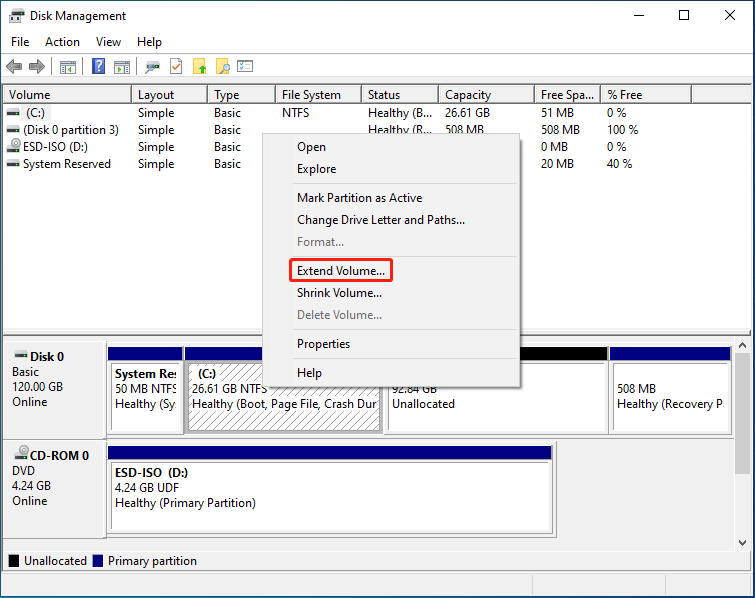Click the yellow page with magnifier icon
The height and width of the screenshot is (598, 755).
(222, 66)
